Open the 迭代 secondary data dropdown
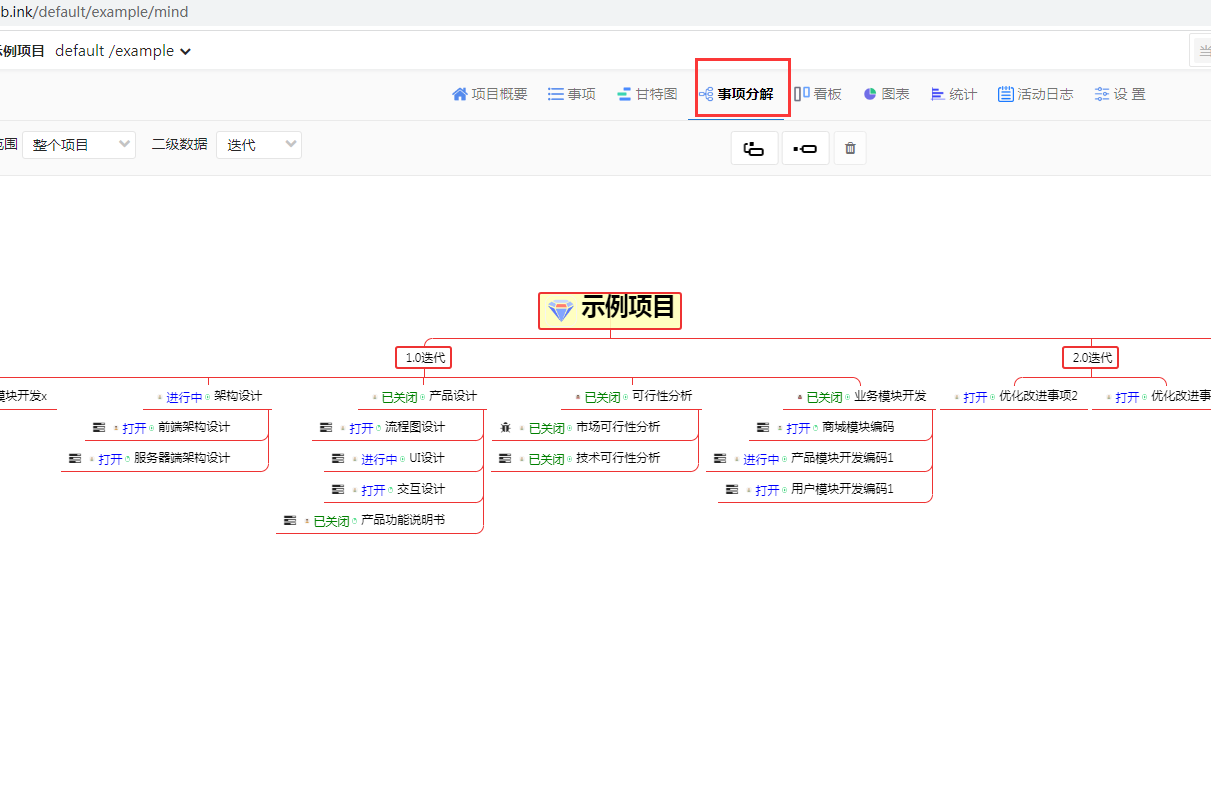This screenshot has width=1211, height=796. 258,144
